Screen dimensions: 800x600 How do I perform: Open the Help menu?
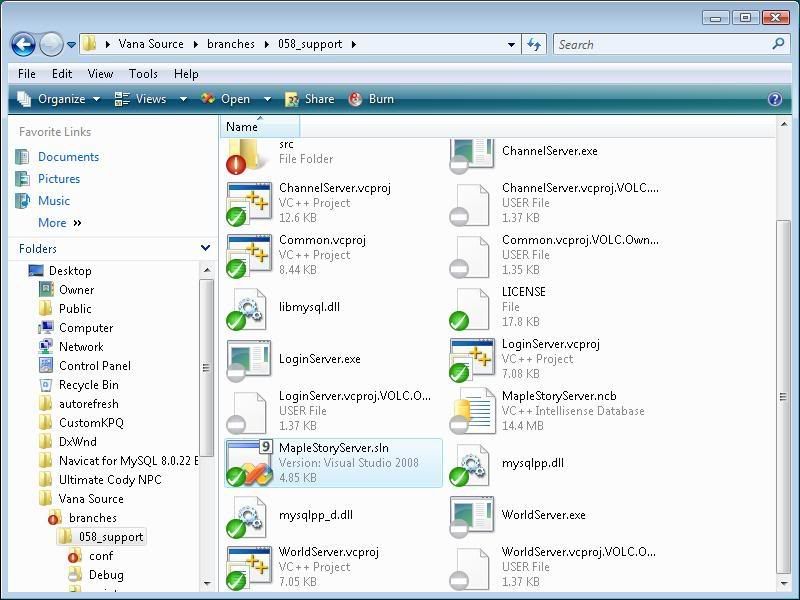(x=186, y=74)
